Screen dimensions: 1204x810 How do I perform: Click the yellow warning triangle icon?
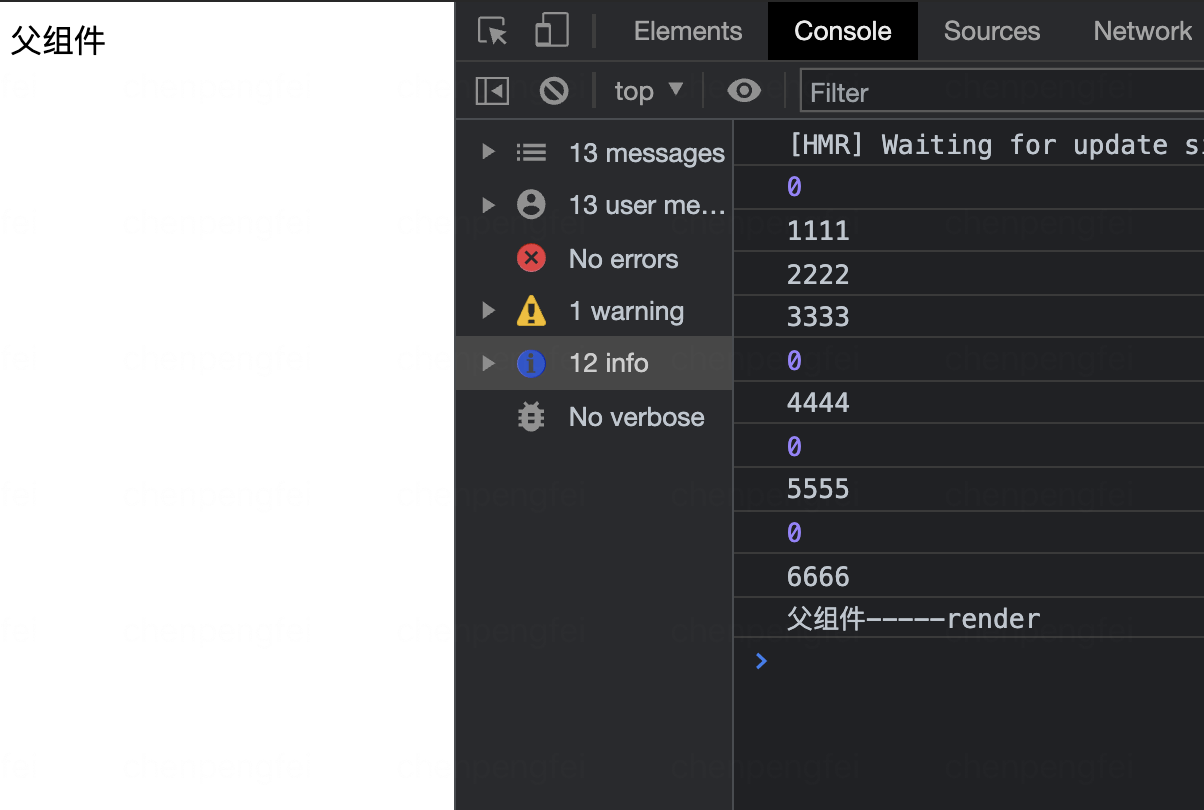(531, 310)
